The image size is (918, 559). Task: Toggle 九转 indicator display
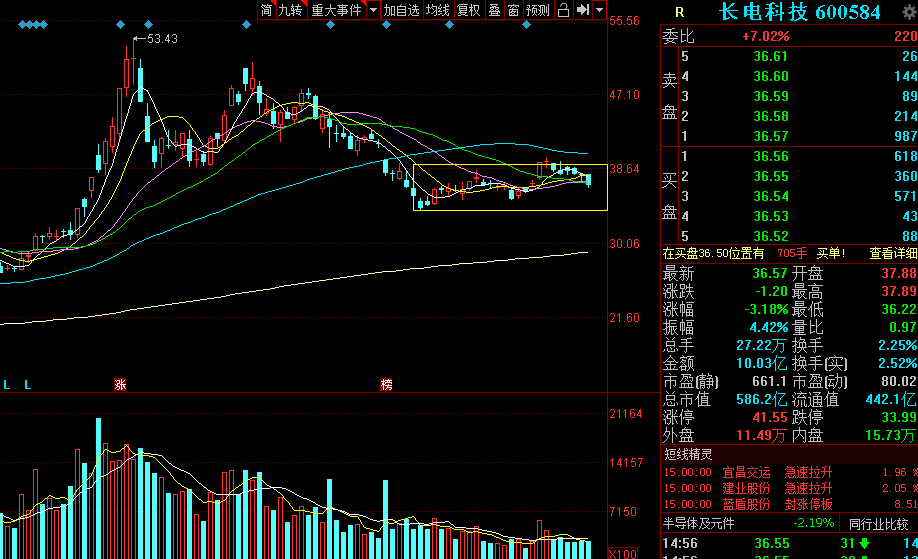(291, 10)
